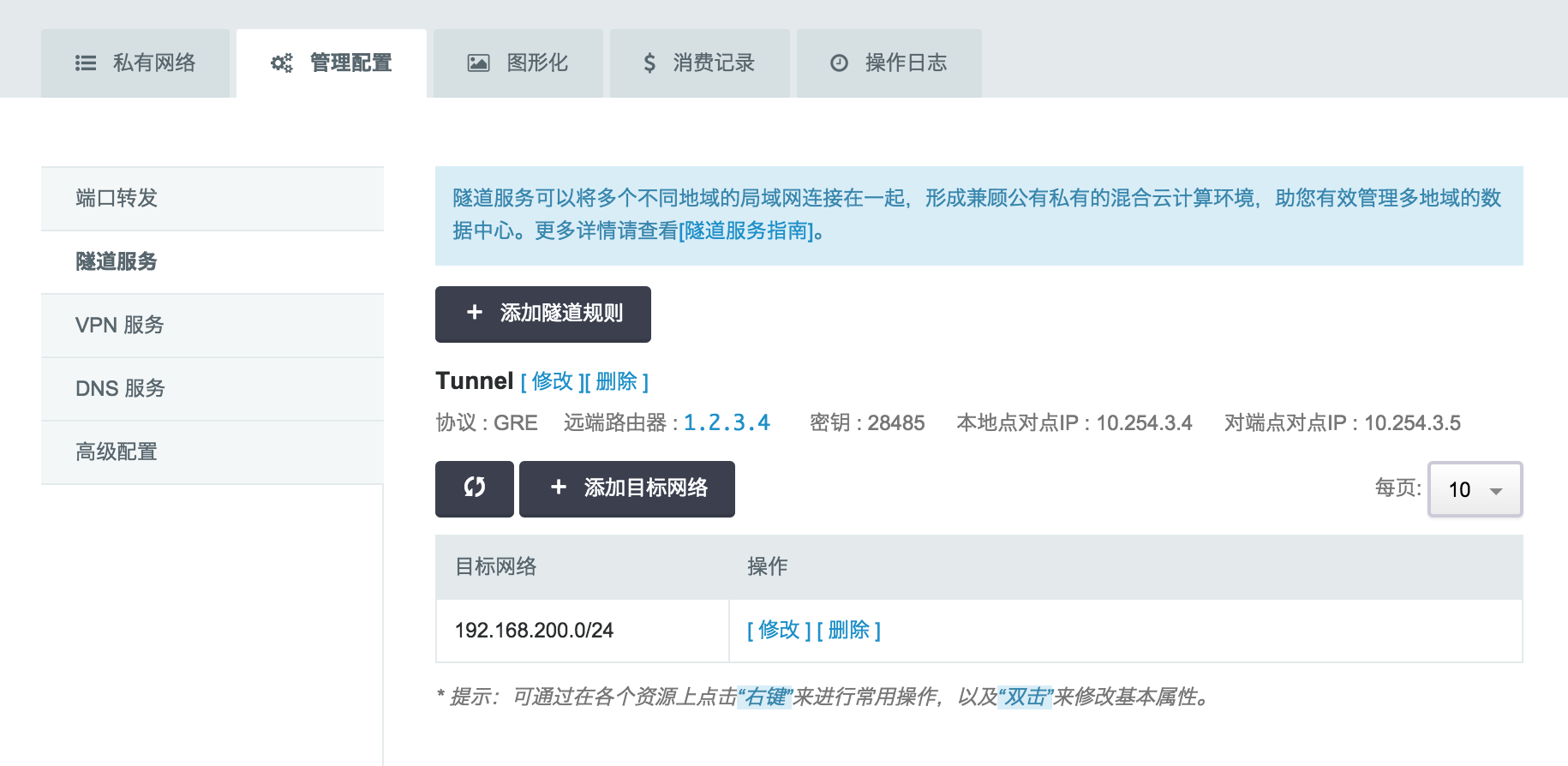Open the 隧道服务指南 guide link

point(745,231)
